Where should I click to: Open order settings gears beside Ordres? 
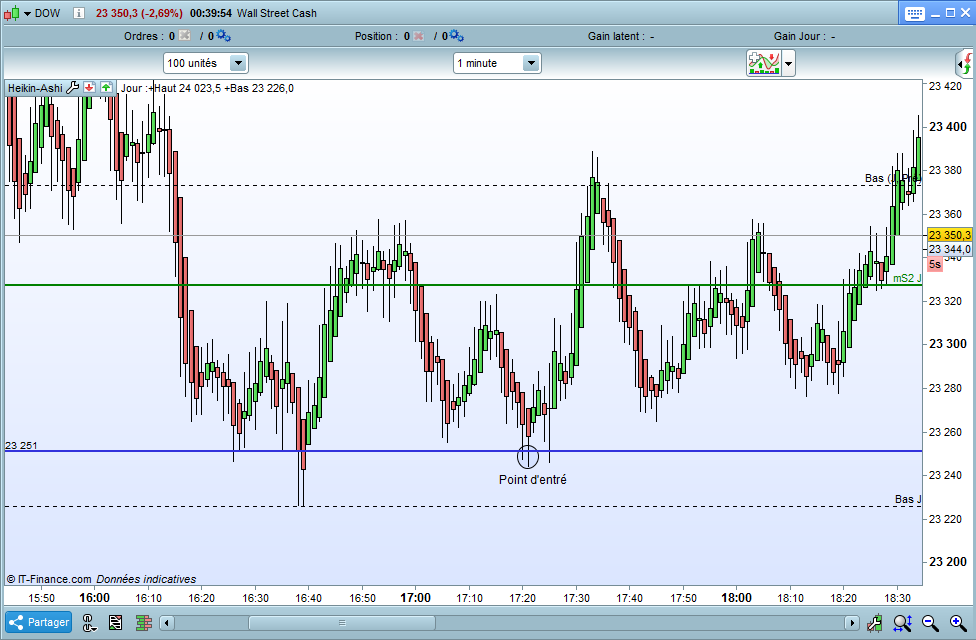[223, 35]
